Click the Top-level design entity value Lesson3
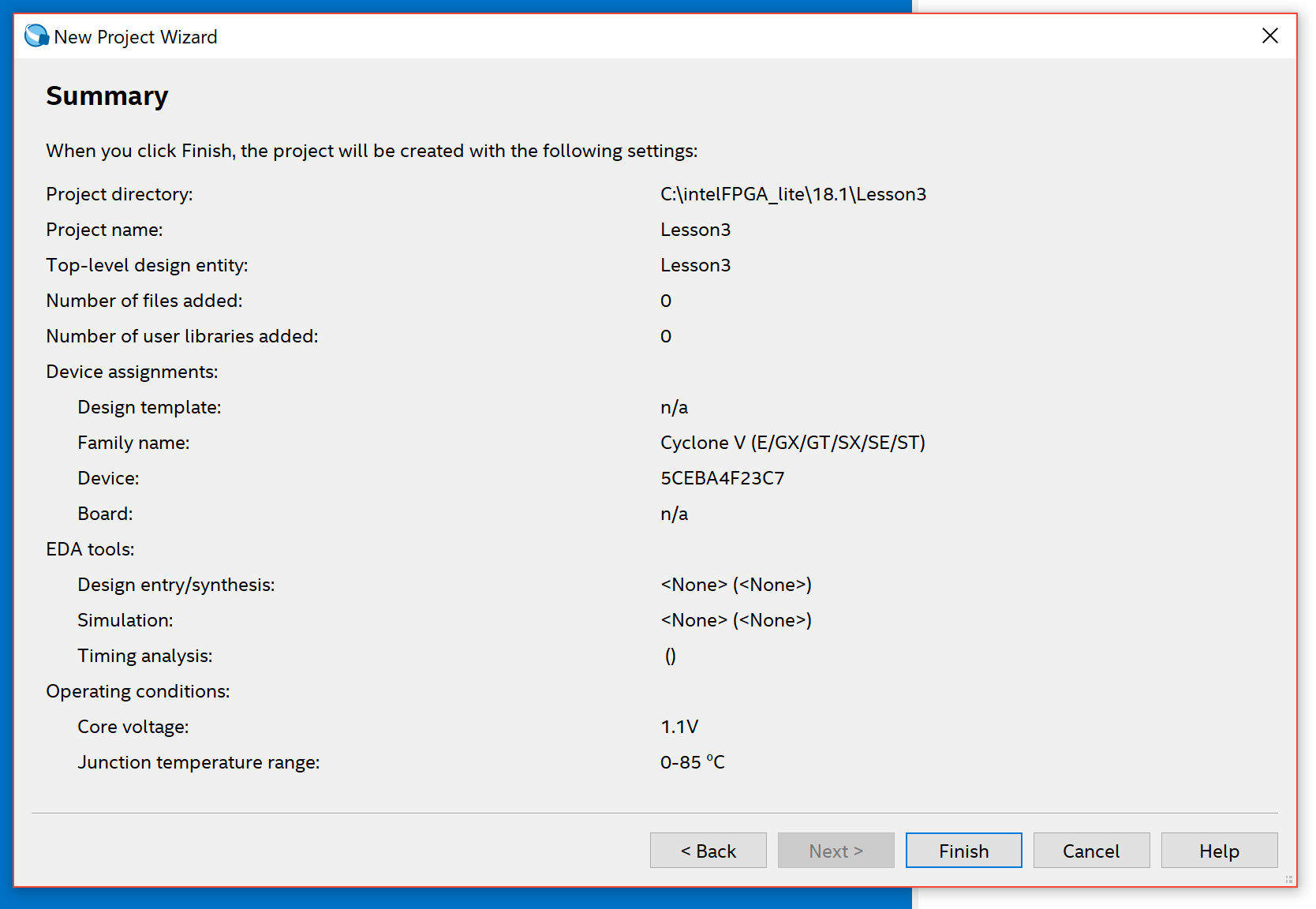This screenshot has width=1316, height=909. tap(695, 265)
